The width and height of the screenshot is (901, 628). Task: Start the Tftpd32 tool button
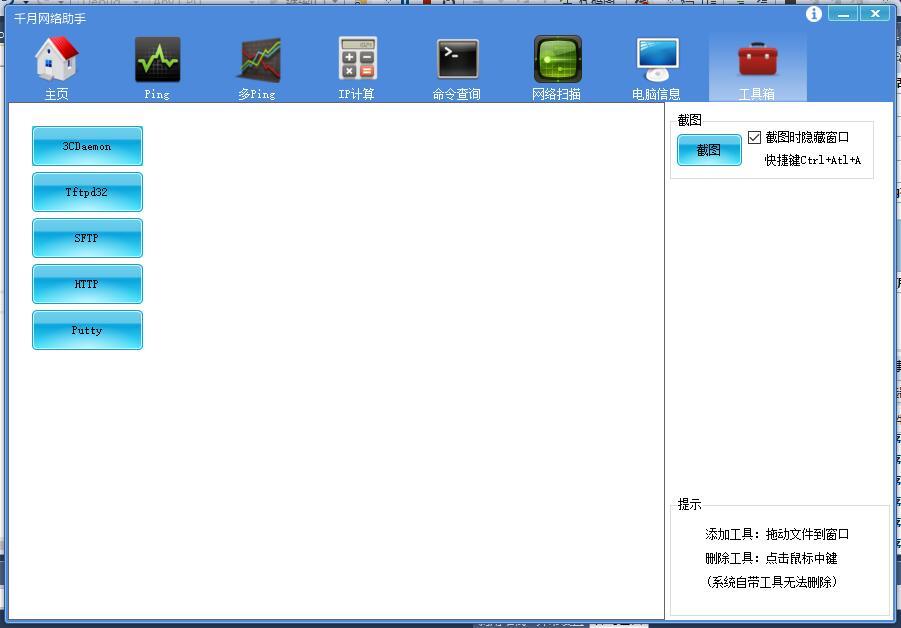[x=87, y=192]
